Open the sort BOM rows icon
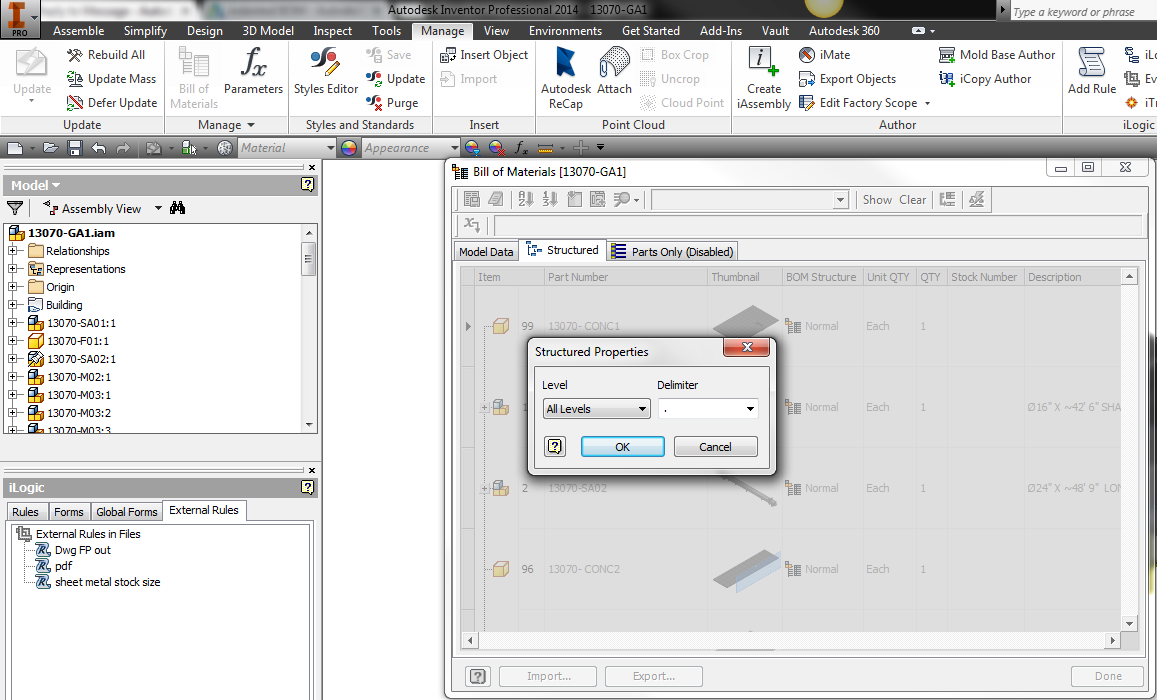Viewport: 1157px width, 700px height. (x=524, y=199)
